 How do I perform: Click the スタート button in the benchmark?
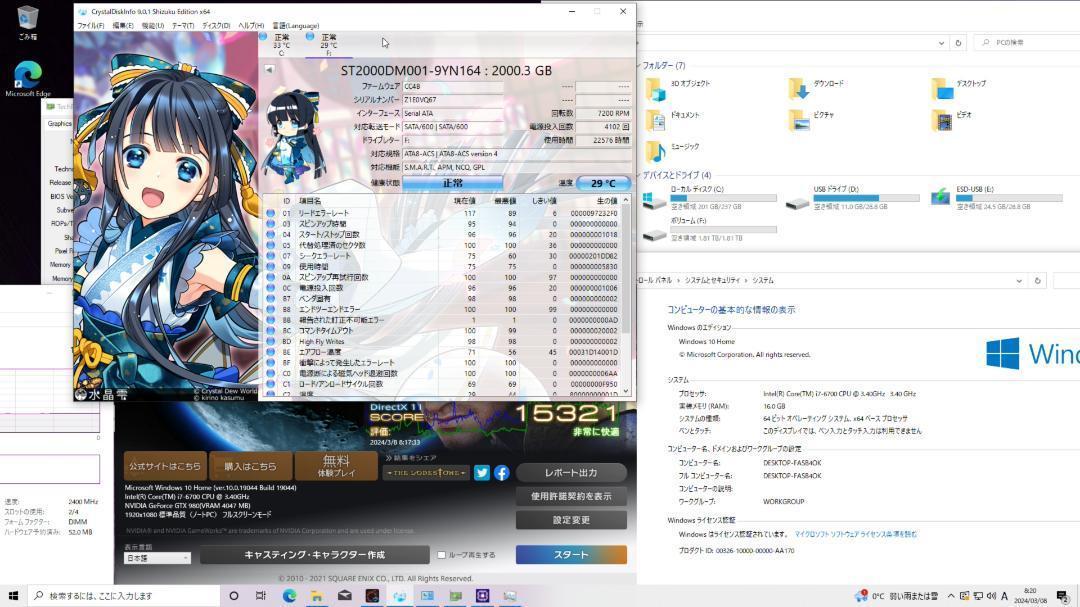571,555
